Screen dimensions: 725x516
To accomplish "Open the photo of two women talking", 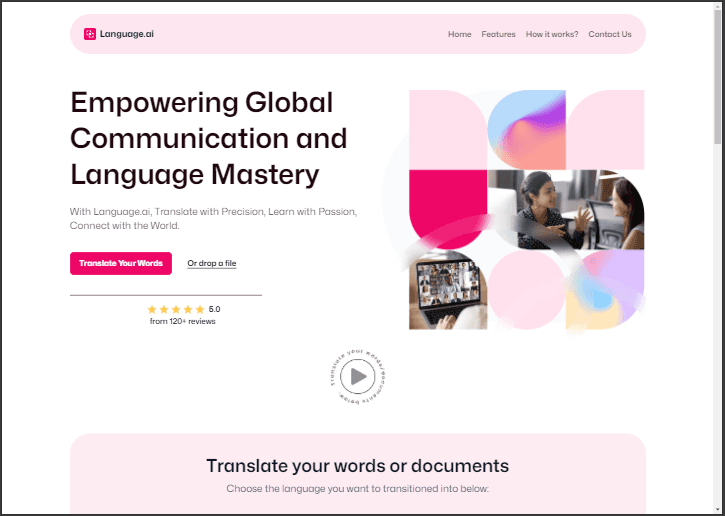I will pos(566,209).
